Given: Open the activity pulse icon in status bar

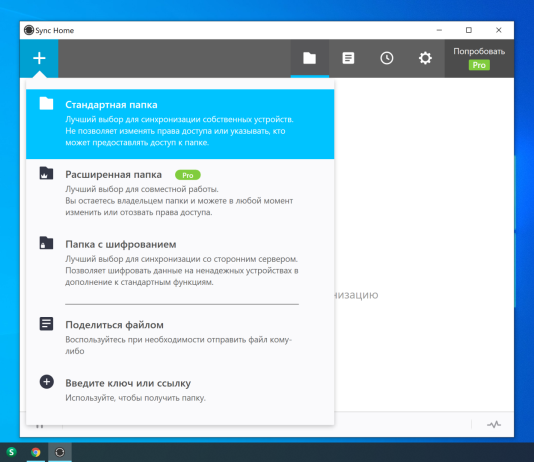Looking at the screenshot, I should point(494,424).
